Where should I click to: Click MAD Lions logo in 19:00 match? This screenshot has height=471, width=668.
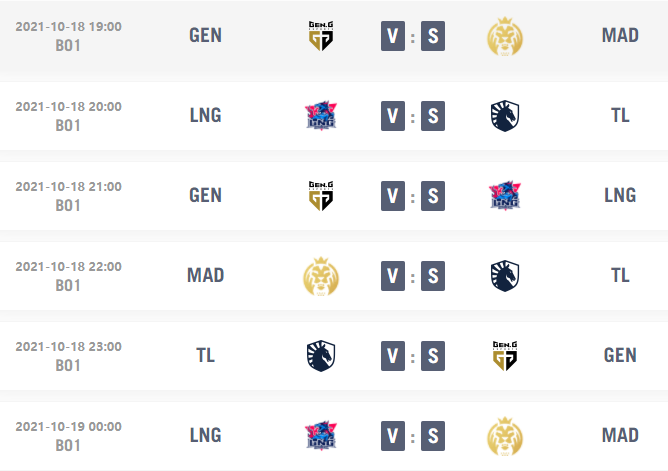point(505,37)
